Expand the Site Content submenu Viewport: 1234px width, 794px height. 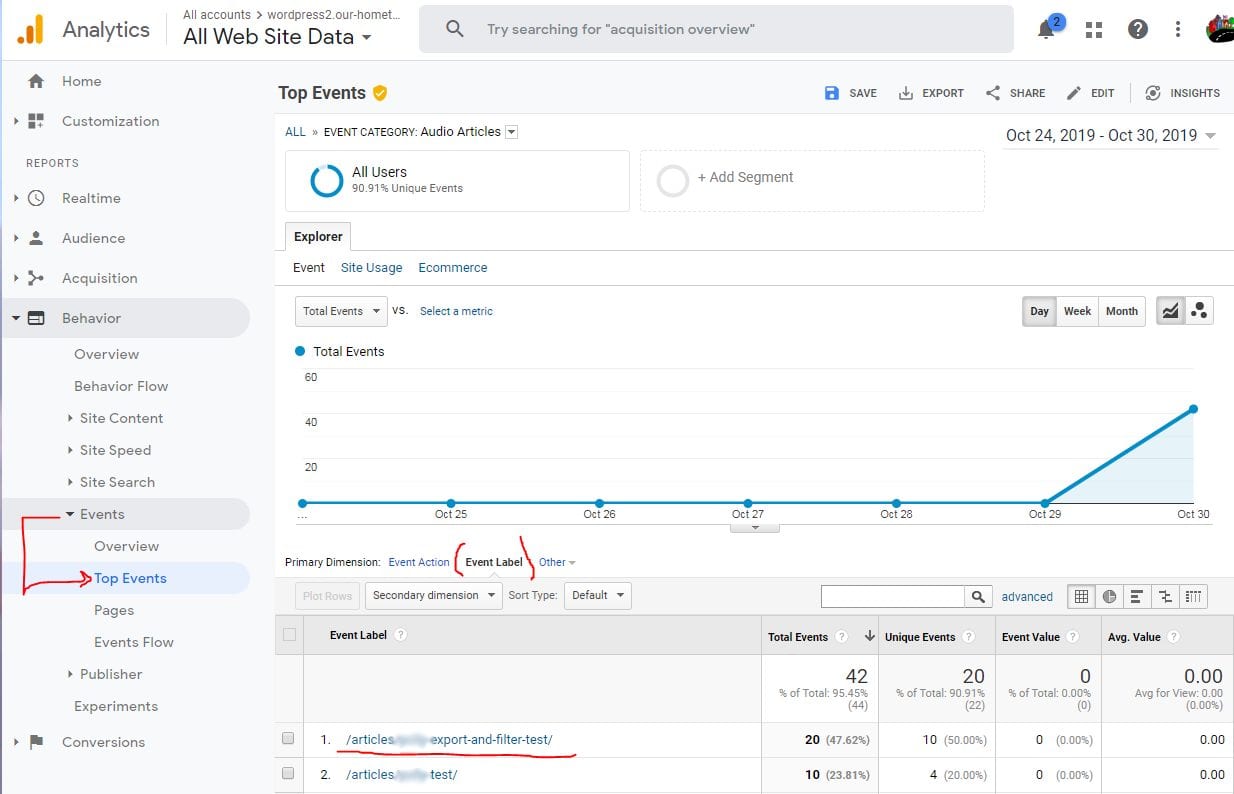tap(70, 418)
